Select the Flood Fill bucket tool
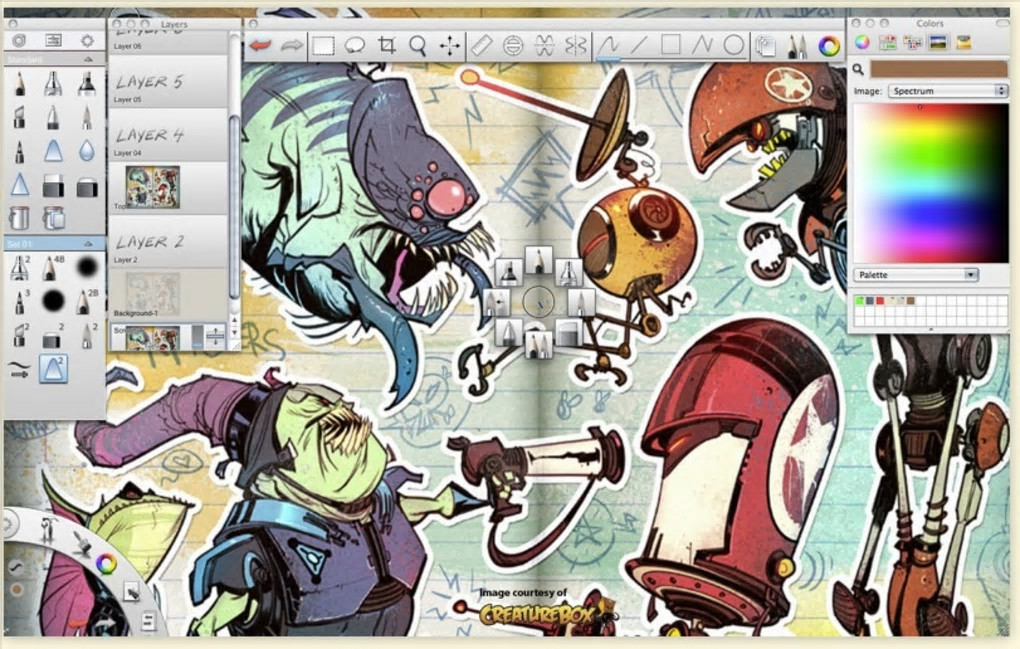This screenshot has height=649, width=1020. click(20, 219)
